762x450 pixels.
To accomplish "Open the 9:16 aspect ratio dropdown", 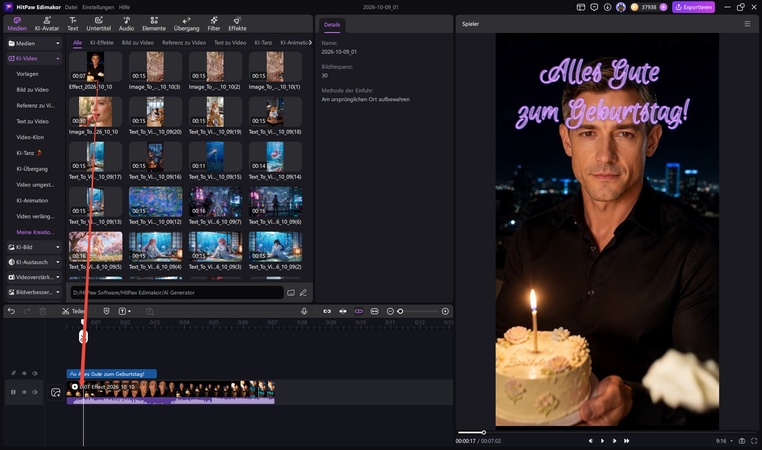I will coord(724,441).
